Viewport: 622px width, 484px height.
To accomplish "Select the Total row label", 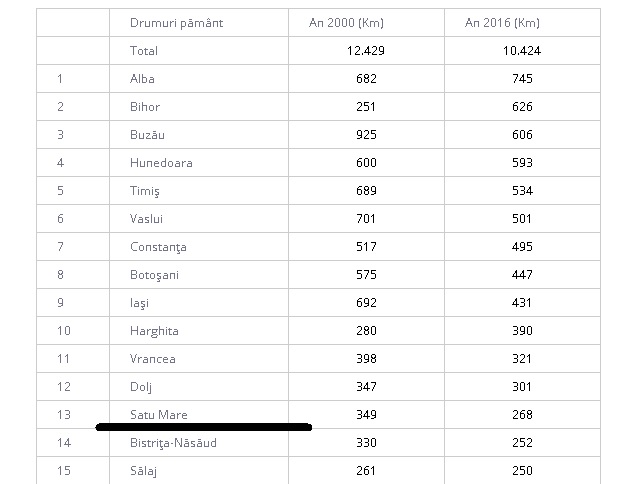I will (143, 50).
